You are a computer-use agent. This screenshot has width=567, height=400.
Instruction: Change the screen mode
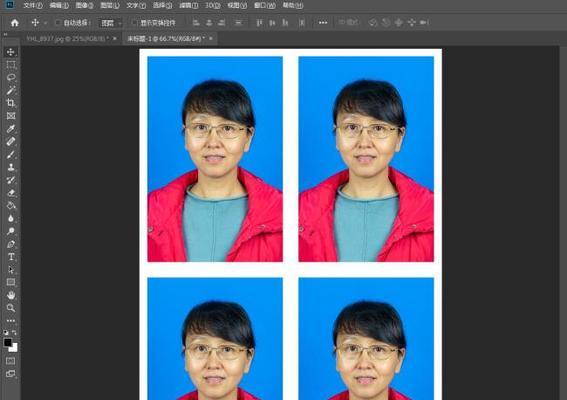[11, 373]
